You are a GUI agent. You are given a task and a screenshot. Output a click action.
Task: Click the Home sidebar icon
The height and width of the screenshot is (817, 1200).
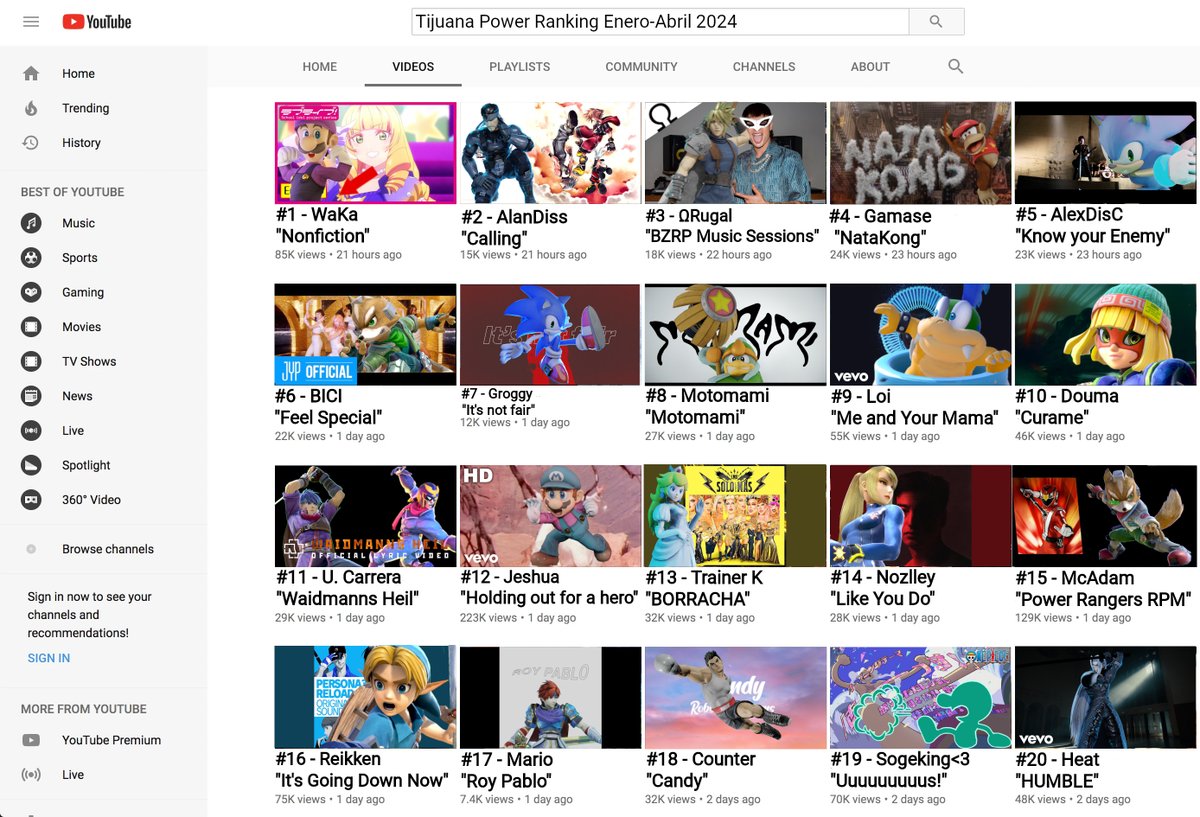pos(31,73)
